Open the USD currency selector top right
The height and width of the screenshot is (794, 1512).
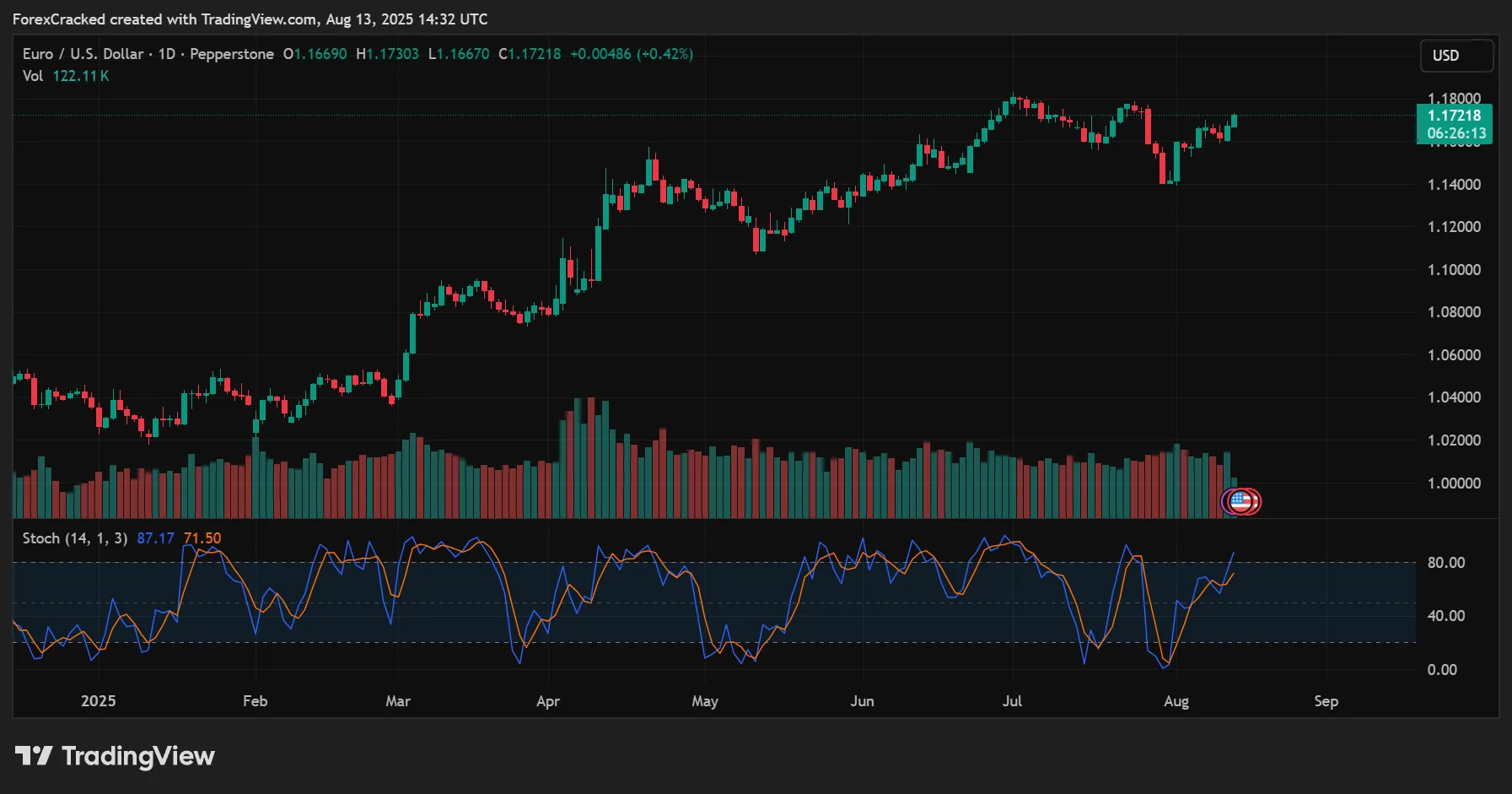click(x=1456, y=56)
